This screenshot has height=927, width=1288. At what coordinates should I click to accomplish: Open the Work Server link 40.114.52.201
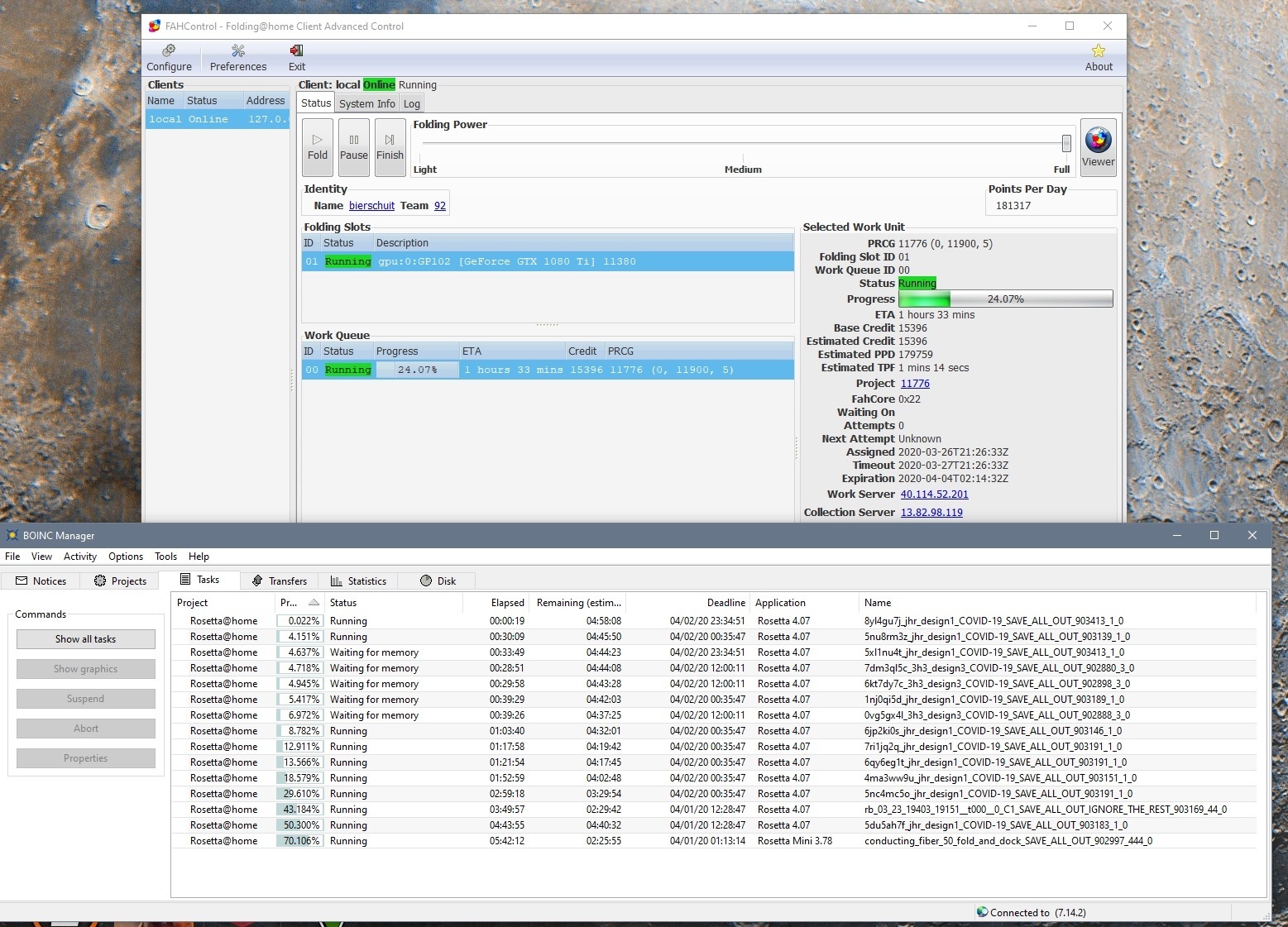[934, 495]
